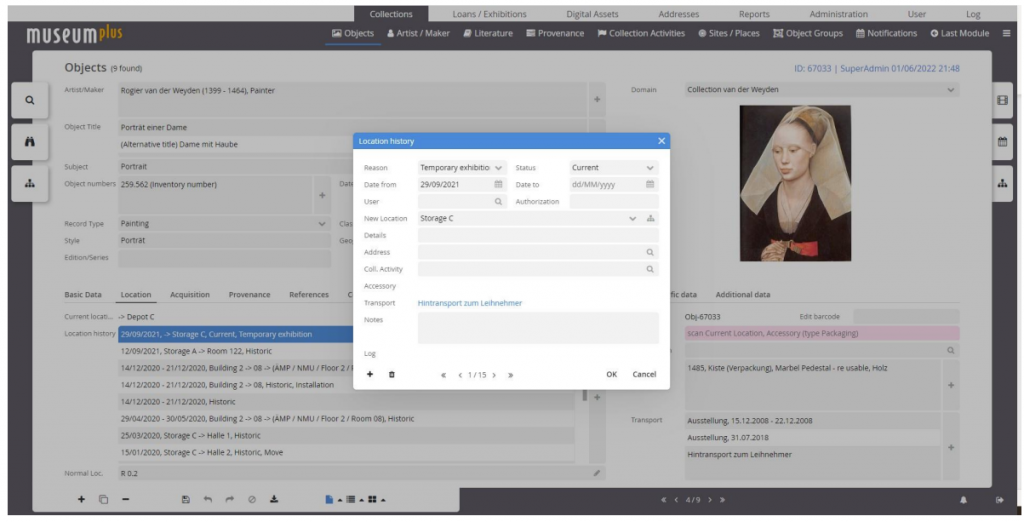The width and height of the screenshot is (1024, 522).
Task: Open the Provenance module in navigation
Action: point(555,33)
